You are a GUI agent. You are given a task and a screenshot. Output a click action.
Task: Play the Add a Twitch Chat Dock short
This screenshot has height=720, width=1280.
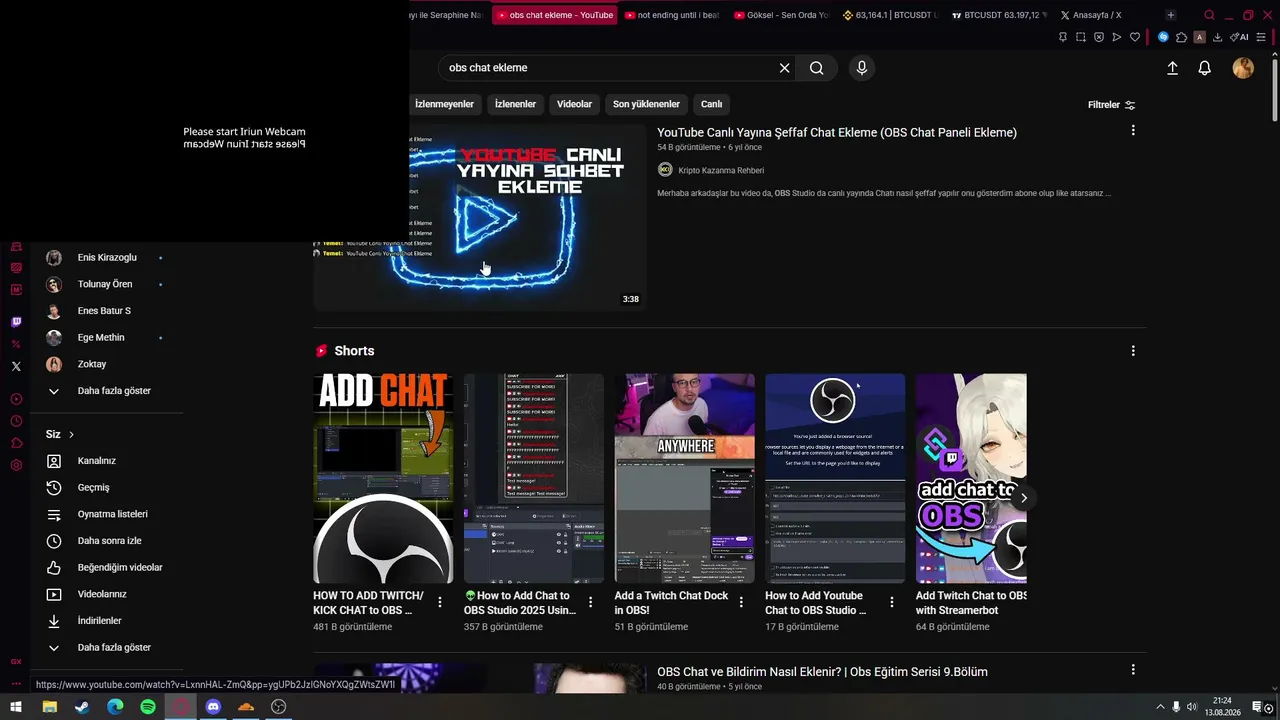pos(685,478)
